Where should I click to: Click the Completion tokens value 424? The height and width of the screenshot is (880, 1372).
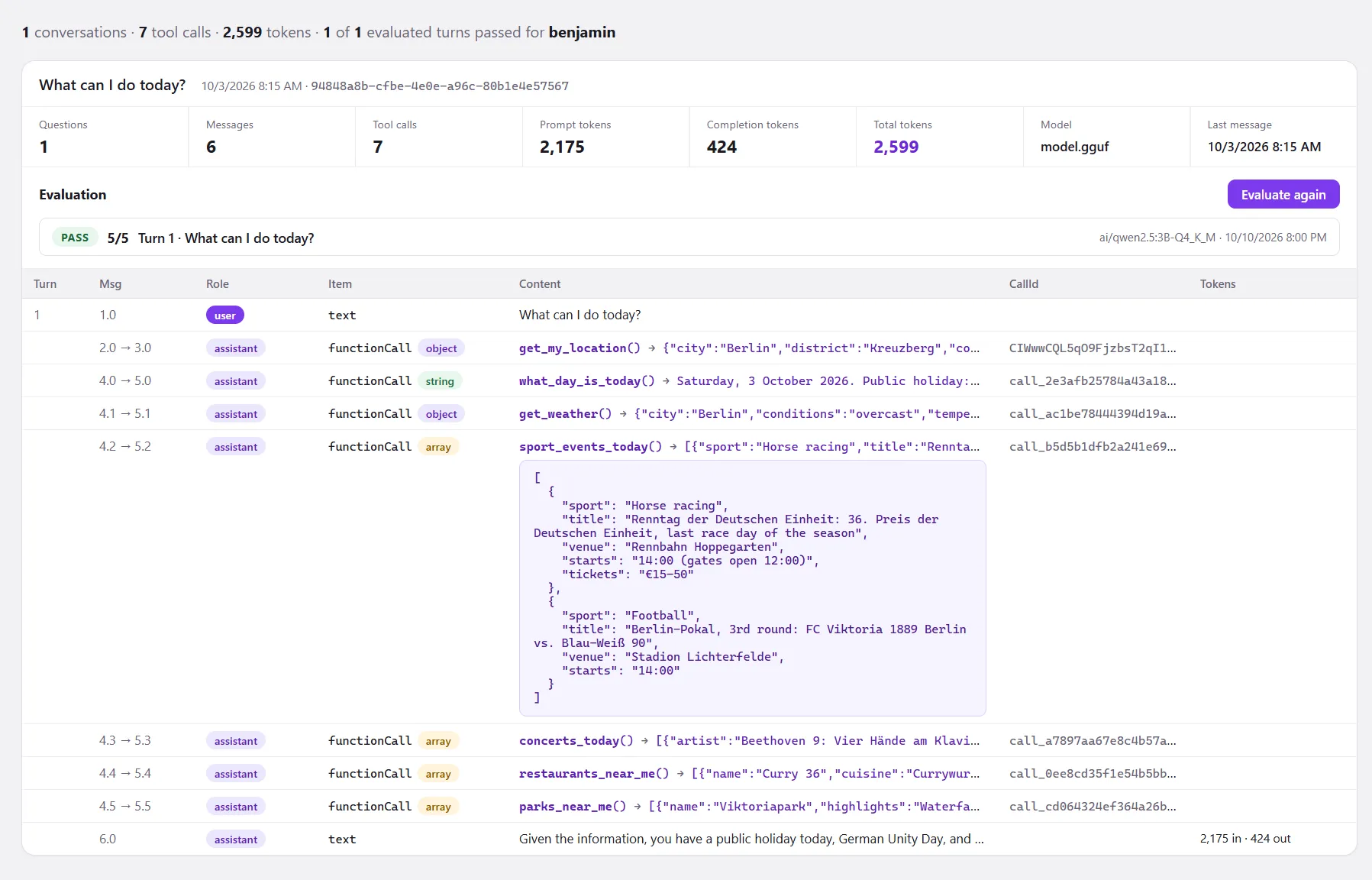pyautogui.click(x=722, y=147)
